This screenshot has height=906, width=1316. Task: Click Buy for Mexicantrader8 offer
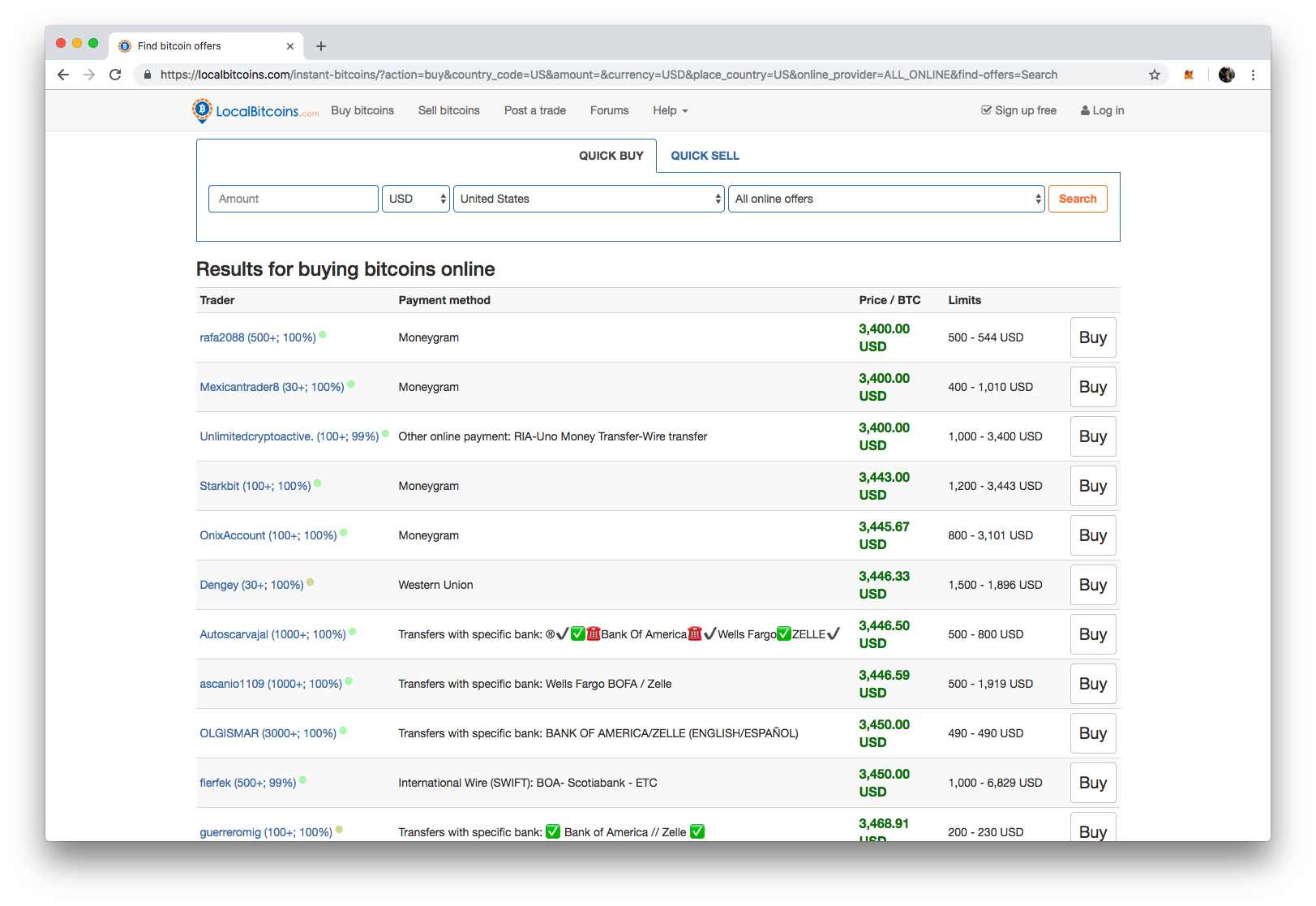click(1093, 387)
